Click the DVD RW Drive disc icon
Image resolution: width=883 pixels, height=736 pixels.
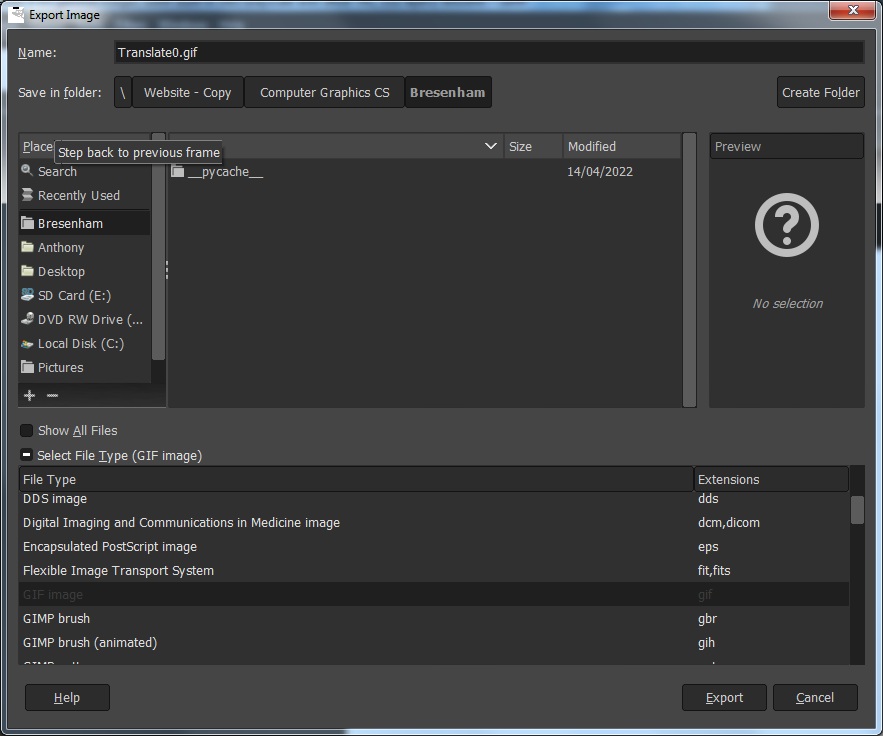(27, 319)
